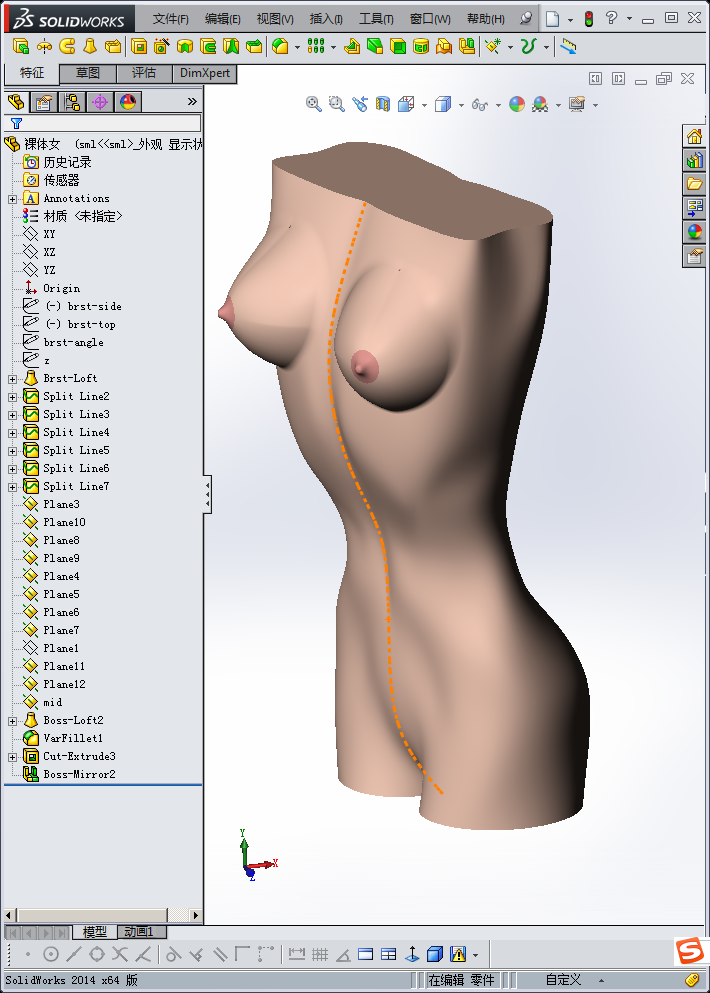Open the Curves dropdown arrow
Image resolution: width=710 pixels, height=993 pixels.
click(x=546, y=47)
